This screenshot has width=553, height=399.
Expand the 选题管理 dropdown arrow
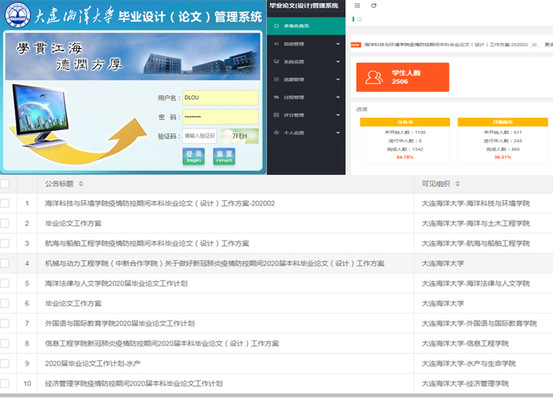338,79
